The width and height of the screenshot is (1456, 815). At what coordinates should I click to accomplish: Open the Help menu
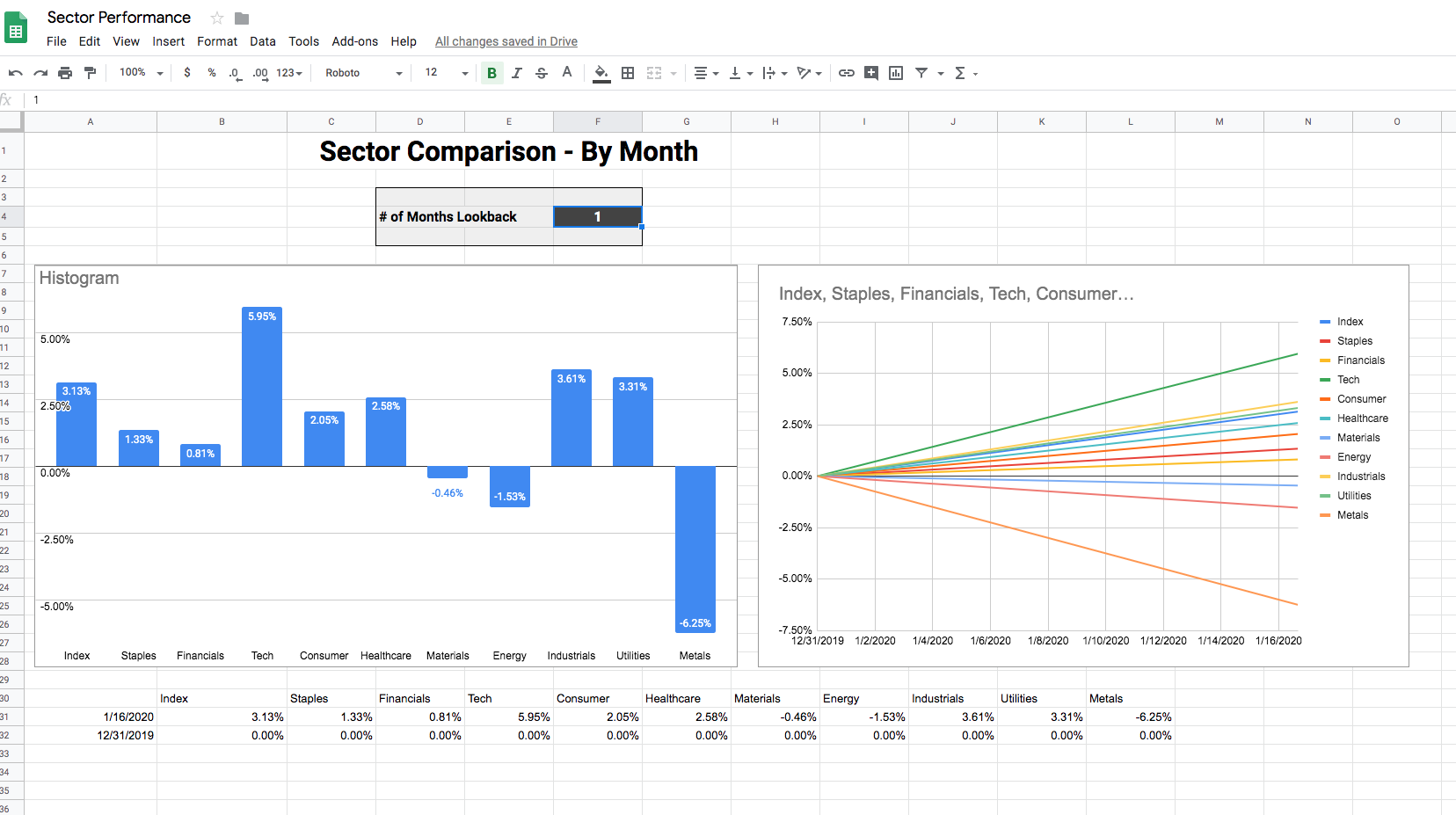tap(404, 41)
